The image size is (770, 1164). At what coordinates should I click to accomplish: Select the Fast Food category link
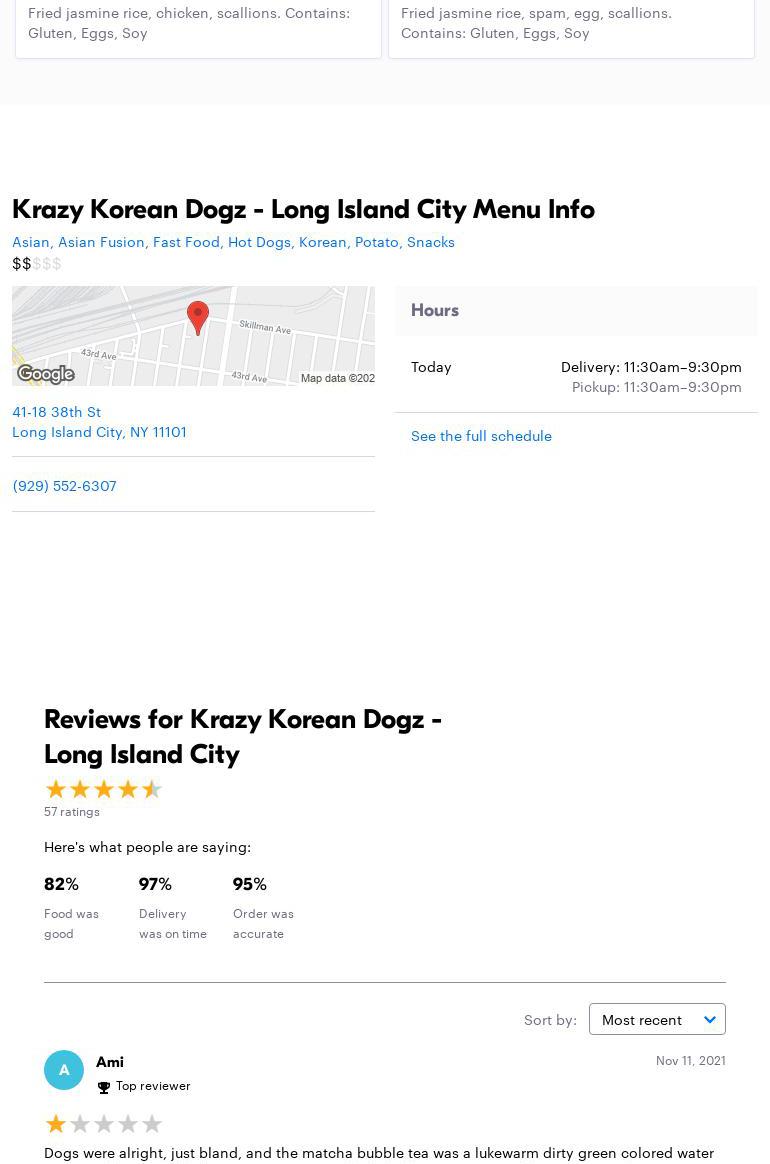coord(186,241)
